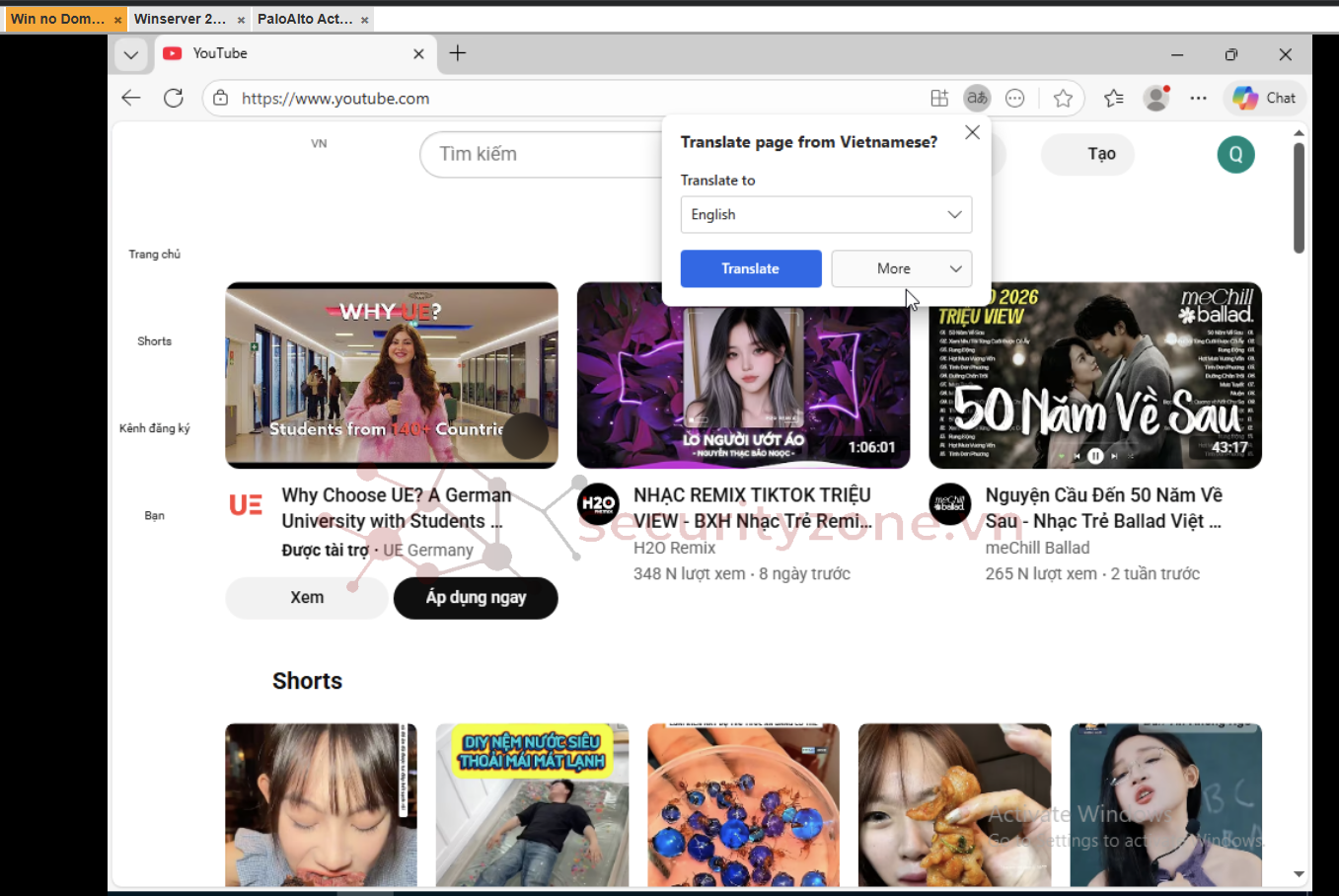Click the Áp dụng ngay button

[x=476, y=598]
